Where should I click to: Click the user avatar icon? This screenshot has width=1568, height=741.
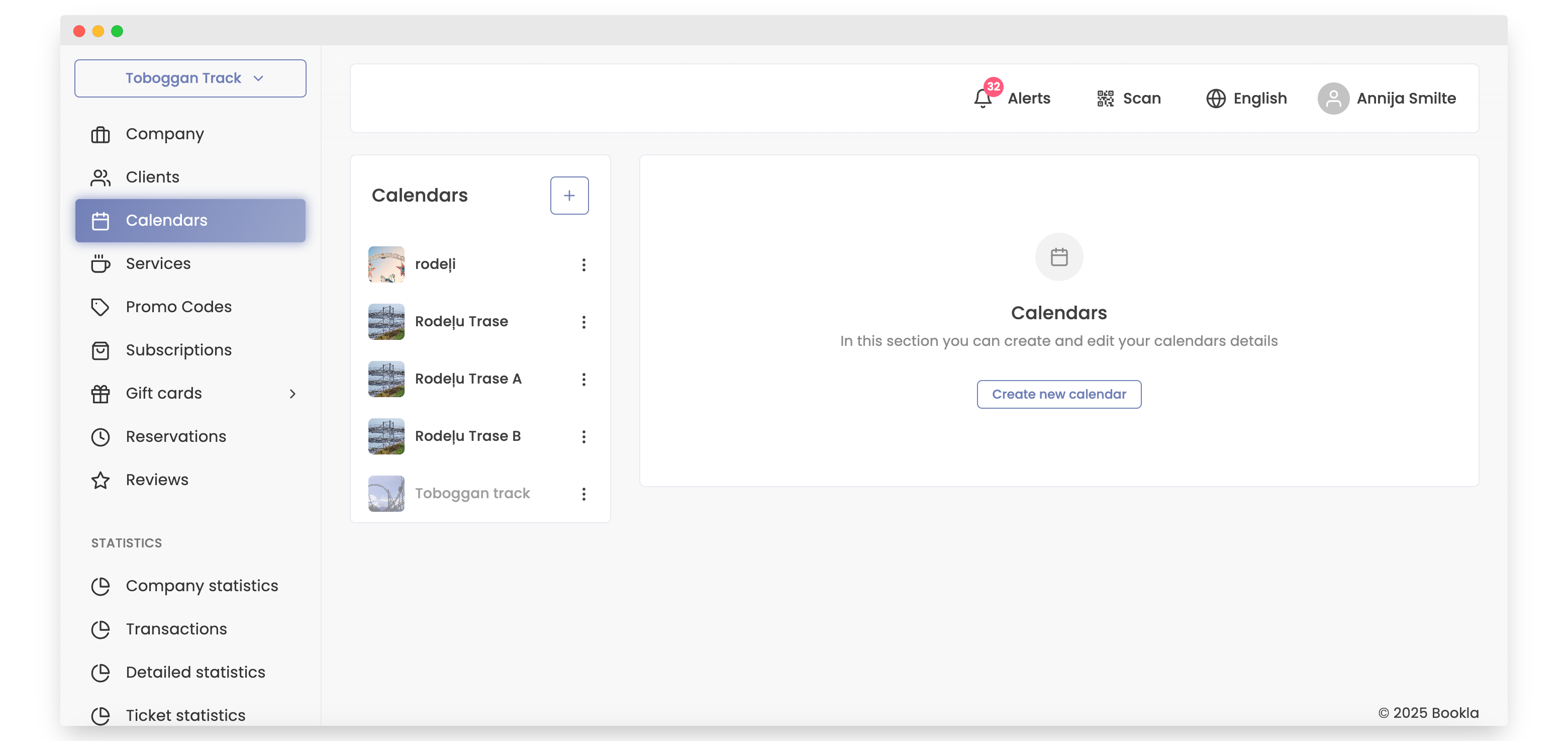point(1333,98)
